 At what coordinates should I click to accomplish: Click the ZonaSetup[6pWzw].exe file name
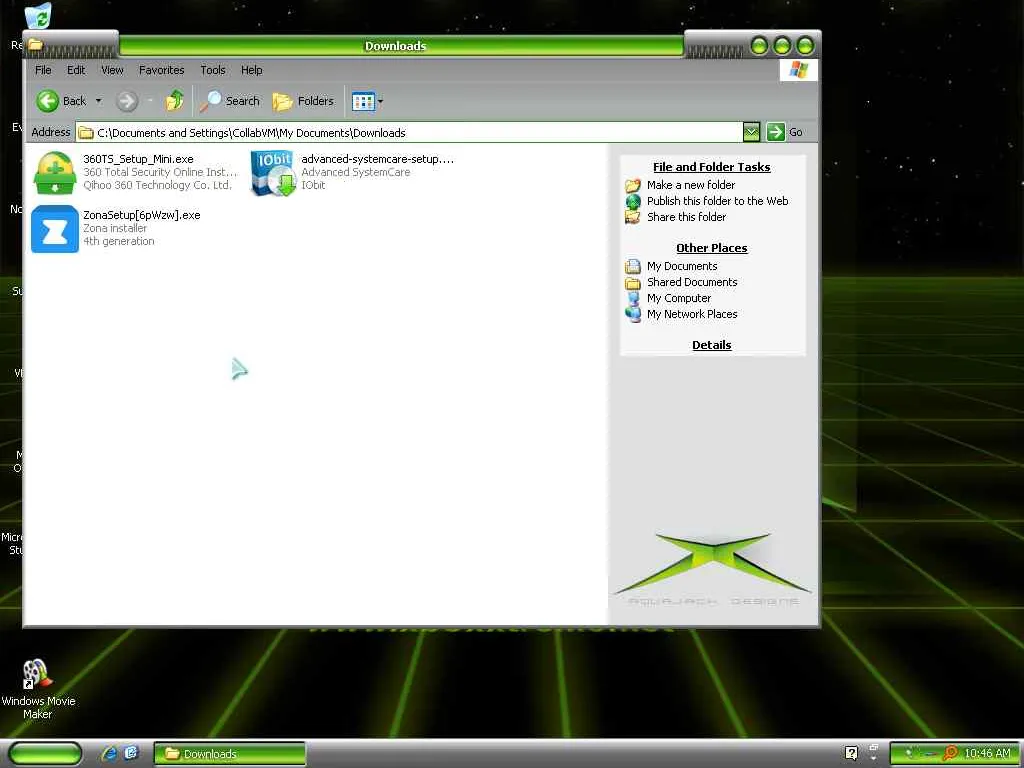click(142, 215)
